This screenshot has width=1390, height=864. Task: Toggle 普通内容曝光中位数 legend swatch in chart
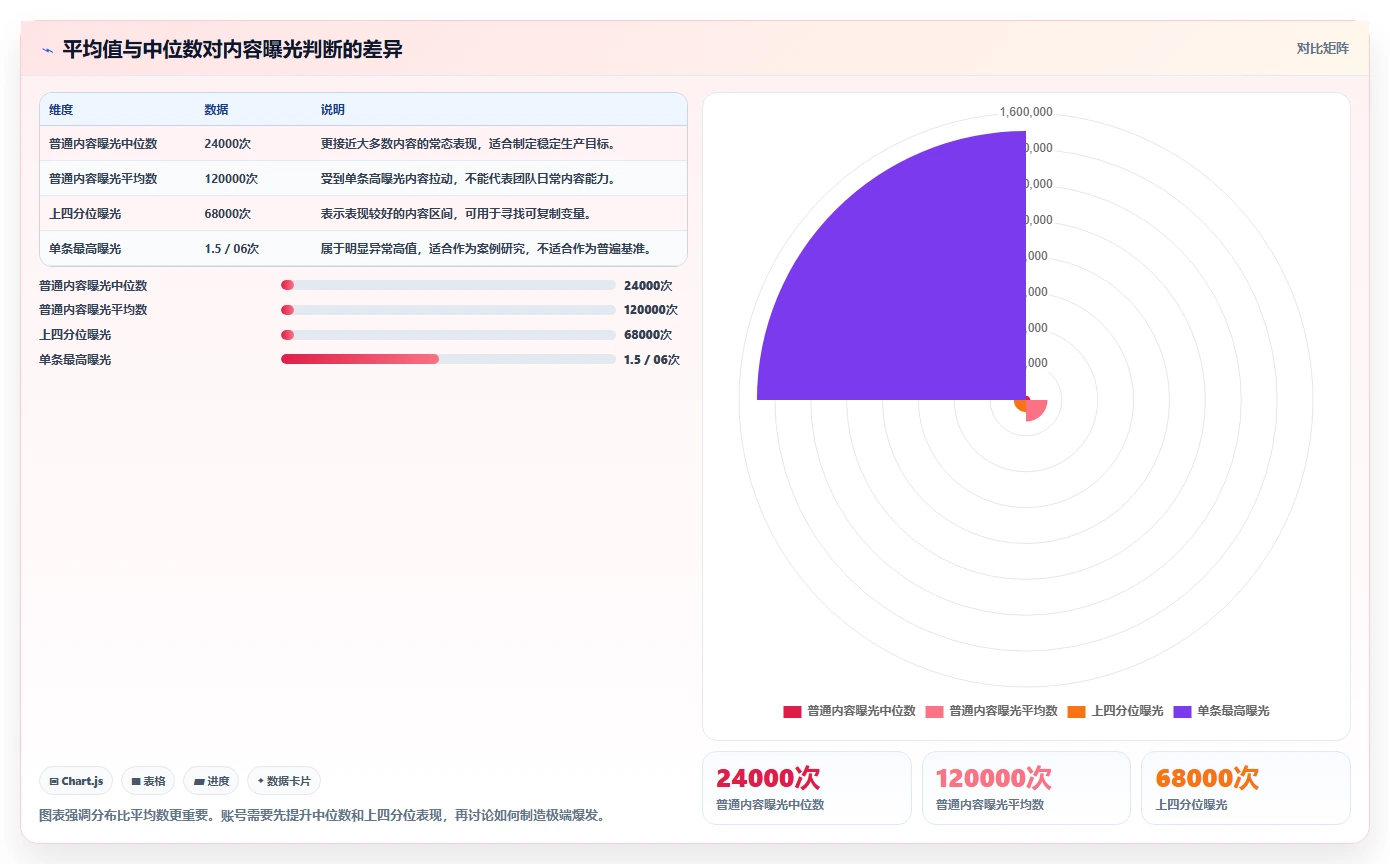pos(792,711)
